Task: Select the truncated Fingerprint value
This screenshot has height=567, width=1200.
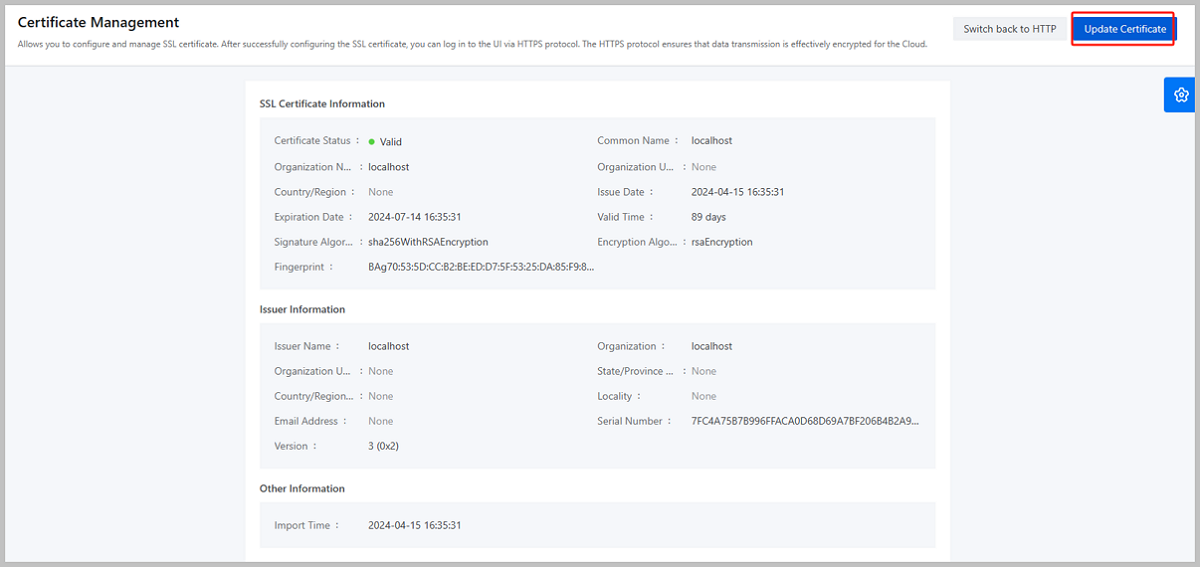Action: 480,267
